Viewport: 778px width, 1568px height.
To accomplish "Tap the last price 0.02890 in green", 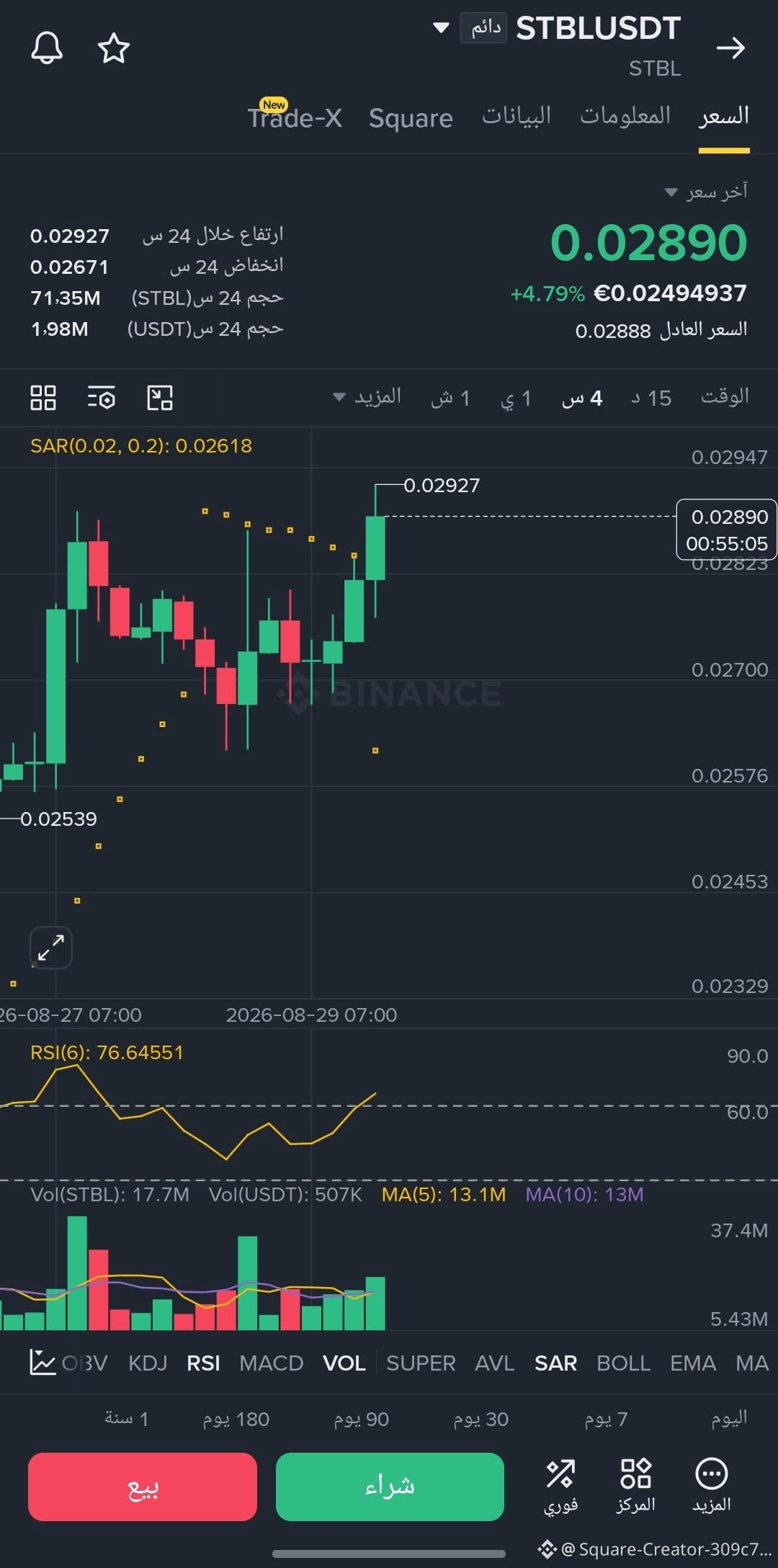I will [x=648, y=243].
